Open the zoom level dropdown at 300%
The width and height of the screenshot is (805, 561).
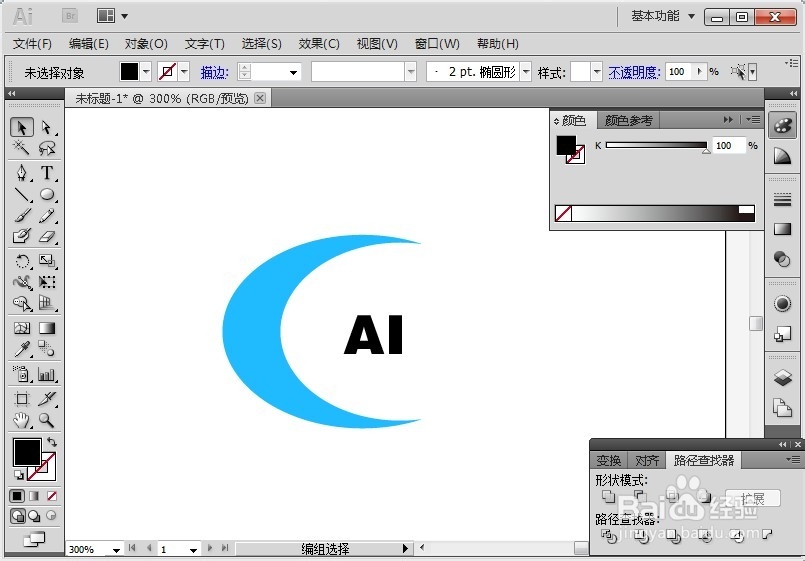pyautogui.click(x=117, y=550)
